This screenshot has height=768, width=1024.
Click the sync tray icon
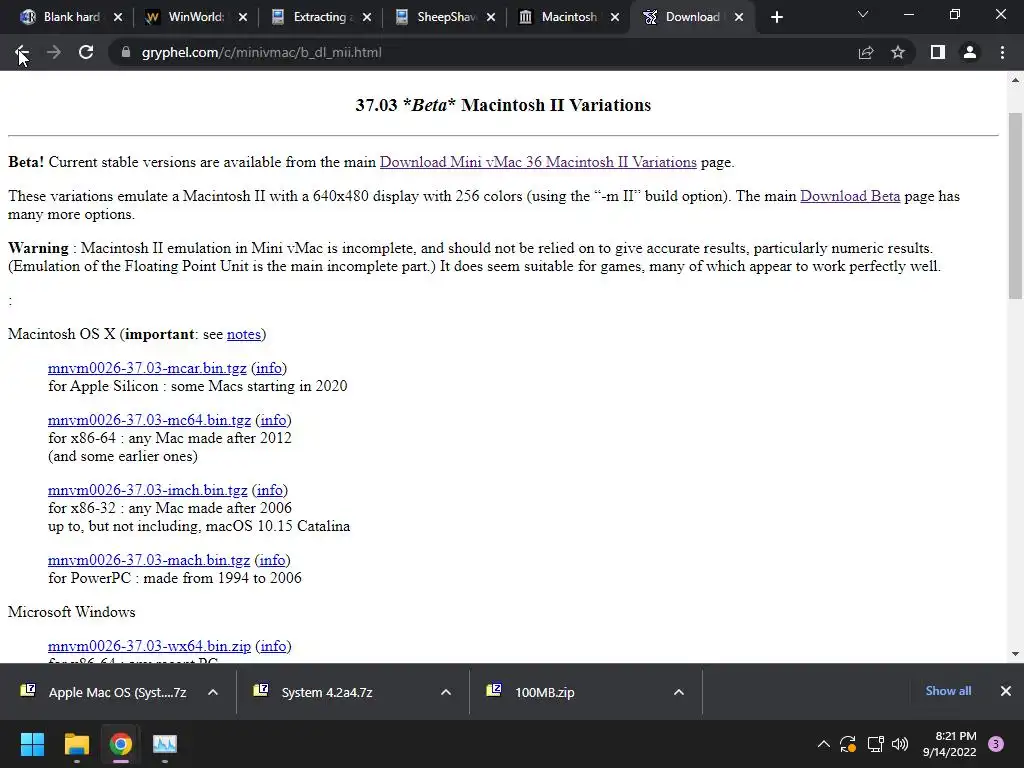point(848,744)
